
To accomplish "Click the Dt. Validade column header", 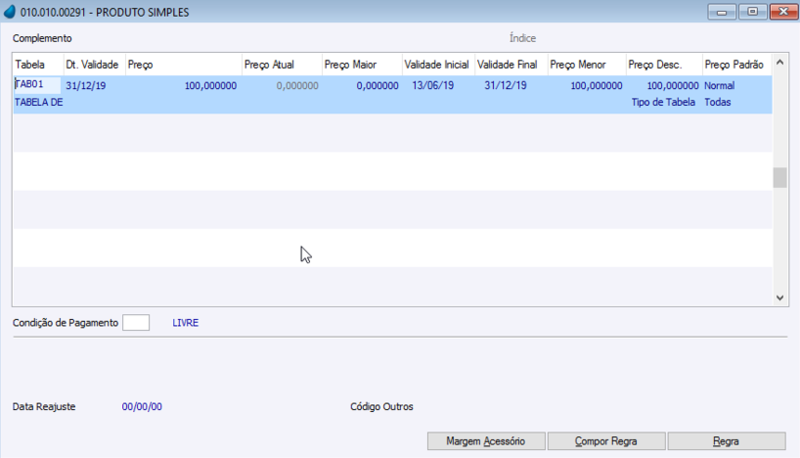I will pyautogui.click(x=92, y=65).
